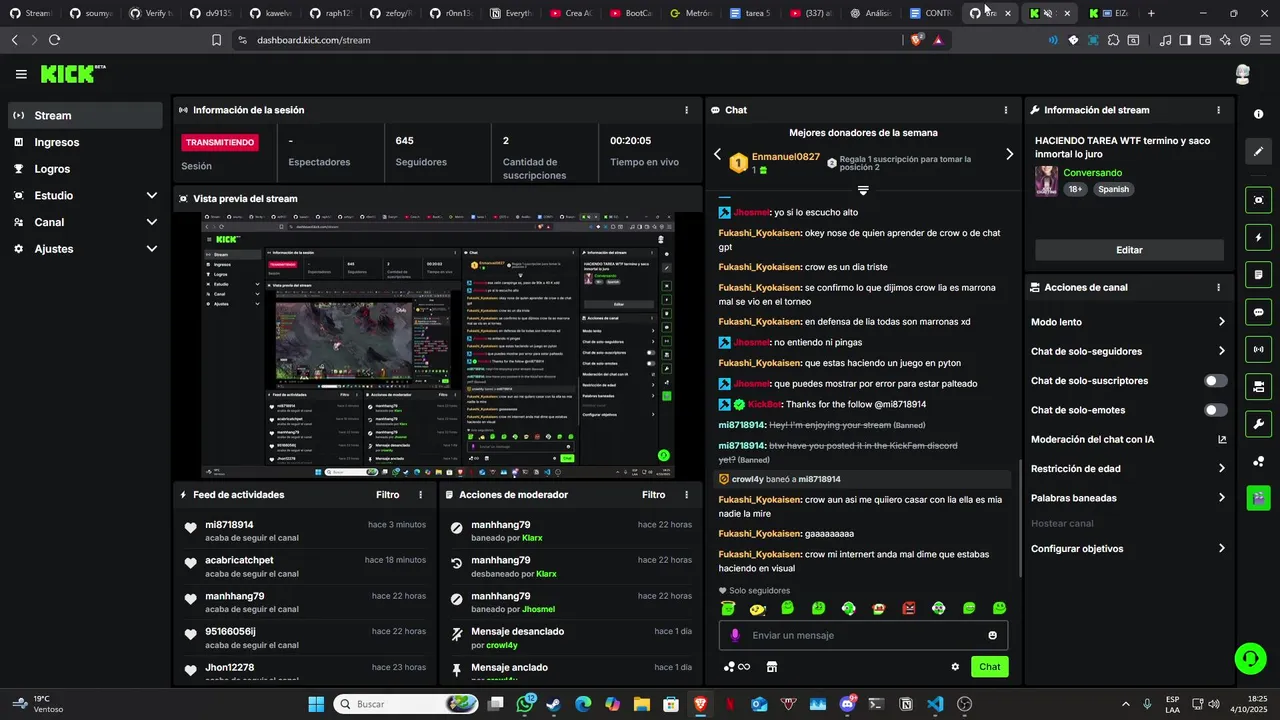Open Visual Studio Code from taskbar
1280x720 pixels.
935,704
